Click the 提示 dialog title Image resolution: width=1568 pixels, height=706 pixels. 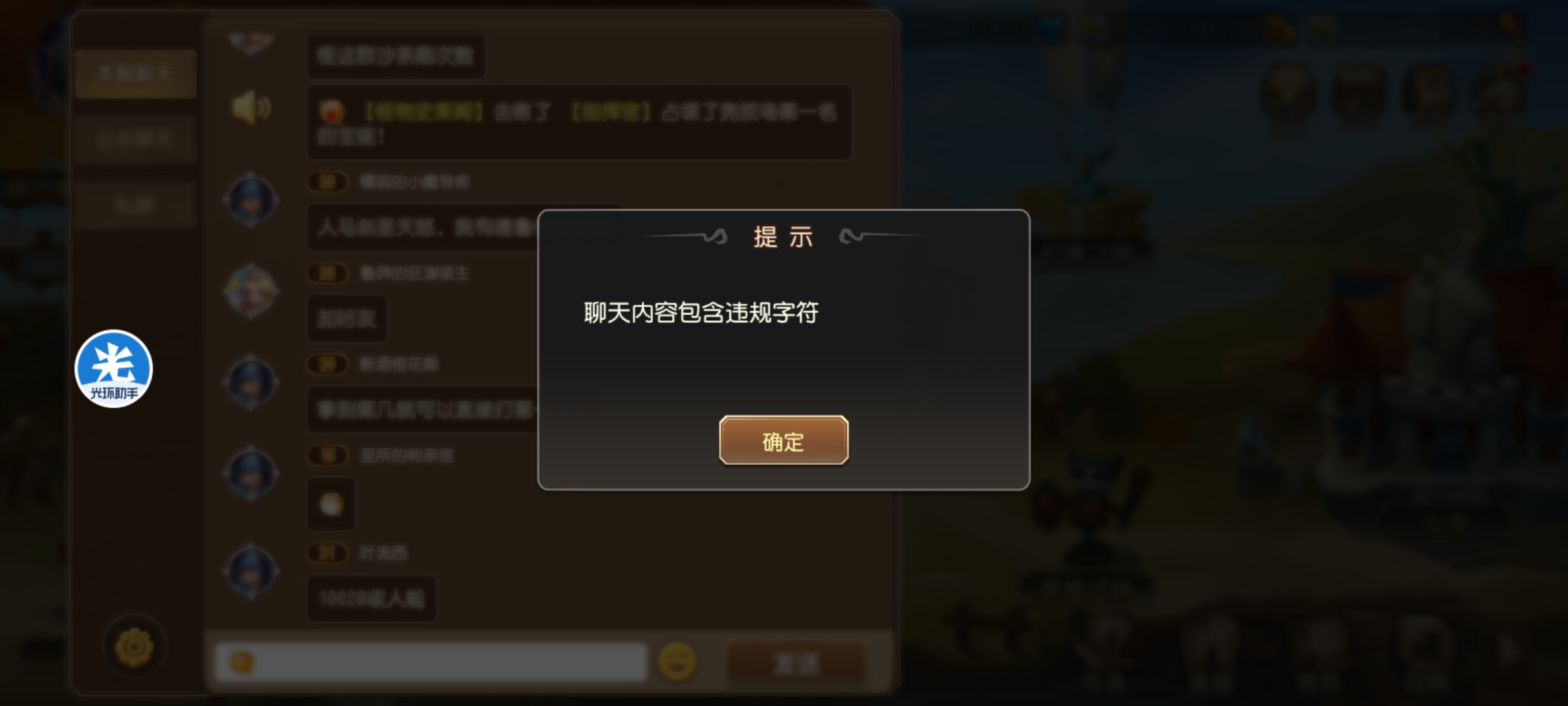coord(783,237)
